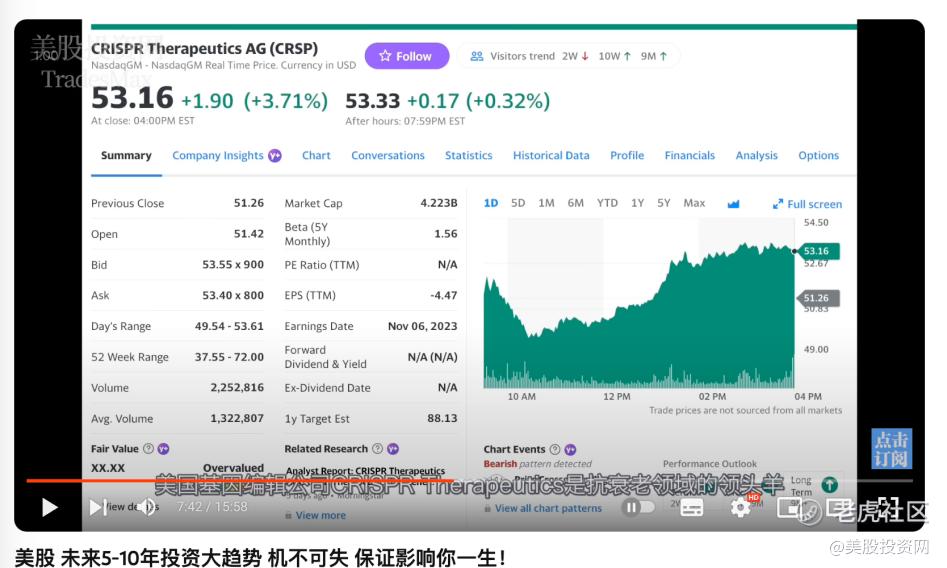Image resolution: width=947 pixels, height=568 pixels.
Task: Click the Related Research help icon
Action: pyautogui.click(x=377, y=448)
